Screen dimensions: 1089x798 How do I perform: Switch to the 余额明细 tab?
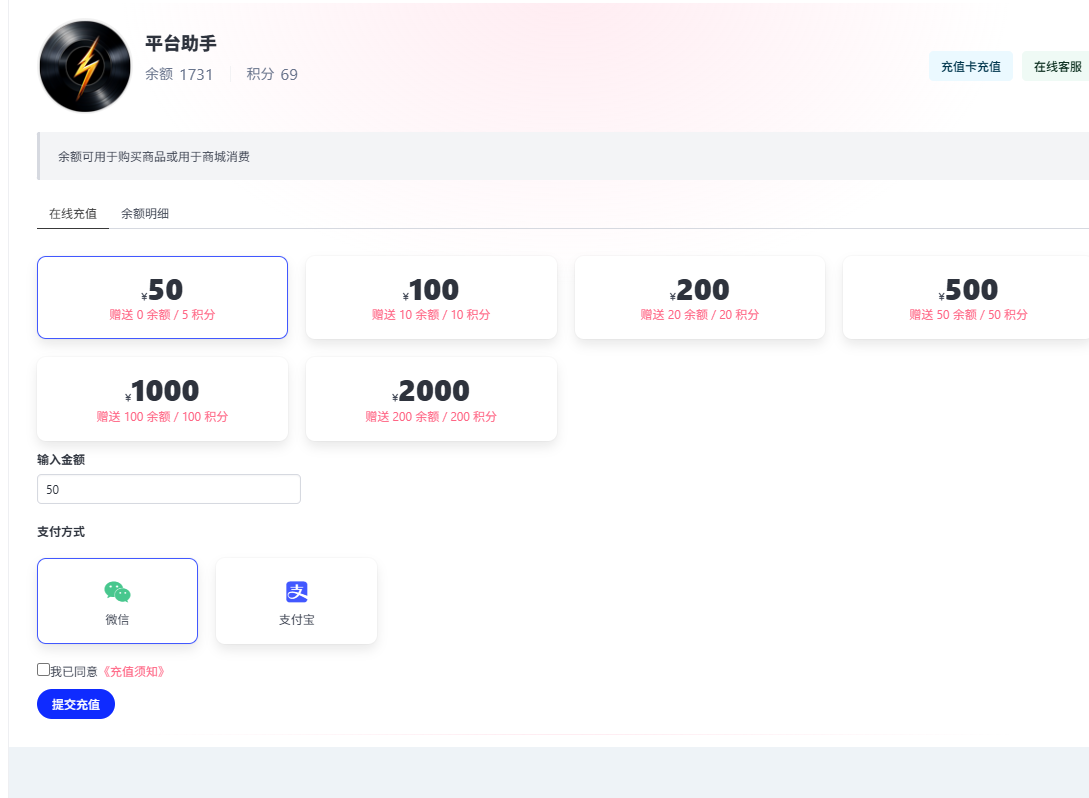(145, 213)
